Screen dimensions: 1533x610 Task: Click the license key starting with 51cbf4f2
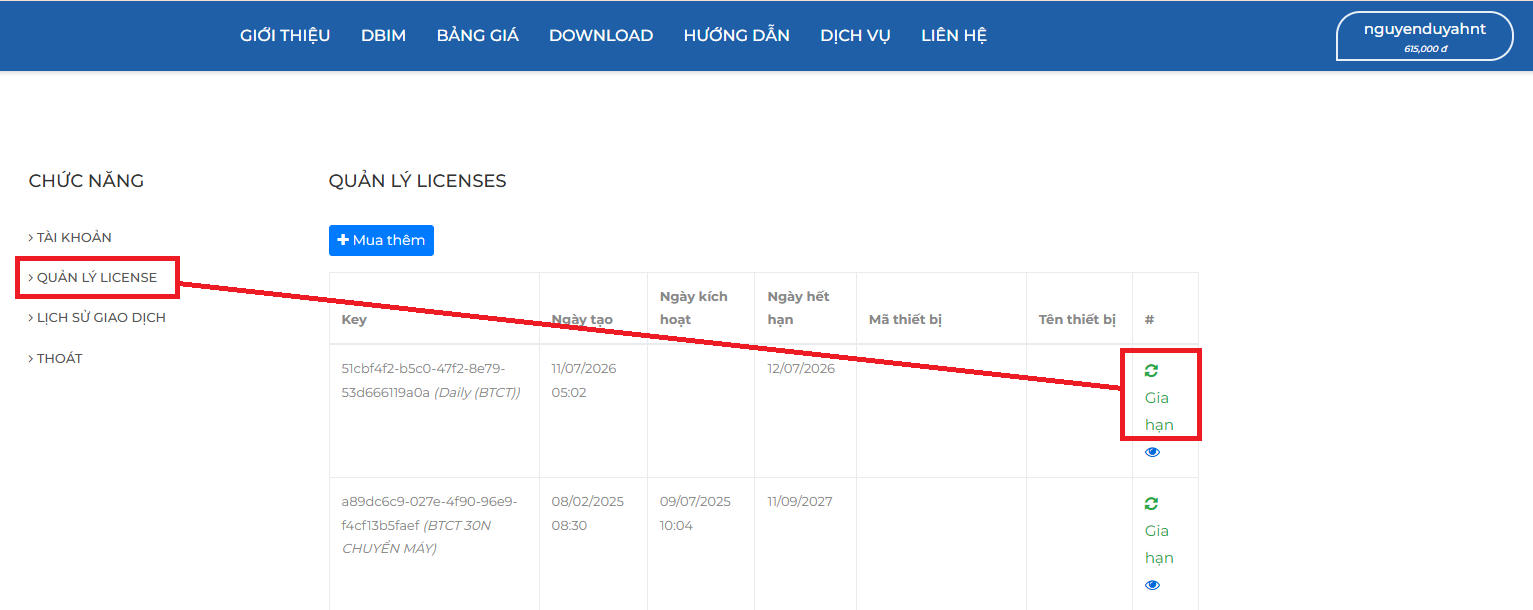431,380
